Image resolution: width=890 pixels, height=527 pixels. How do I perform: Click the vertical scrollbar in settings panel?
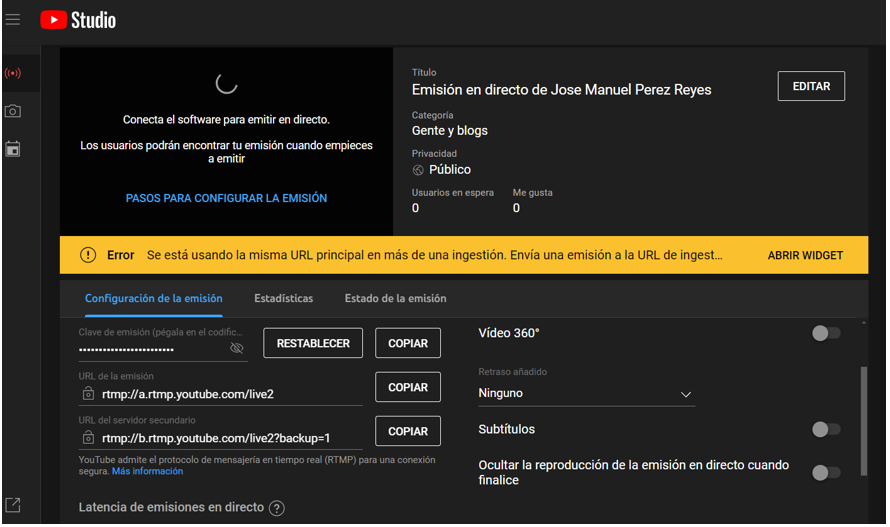click(x=862, y=420)
